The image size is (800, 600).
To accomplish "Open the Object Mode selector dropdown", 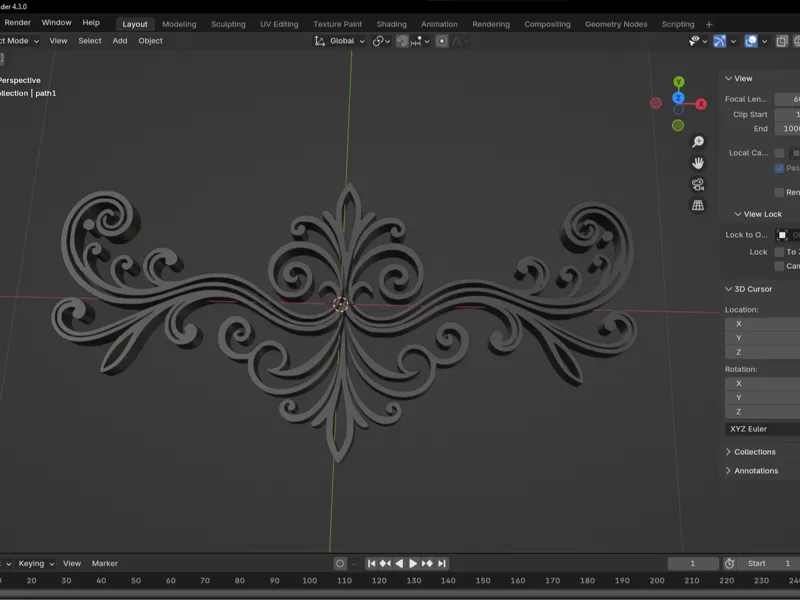I will click(19, 41).
